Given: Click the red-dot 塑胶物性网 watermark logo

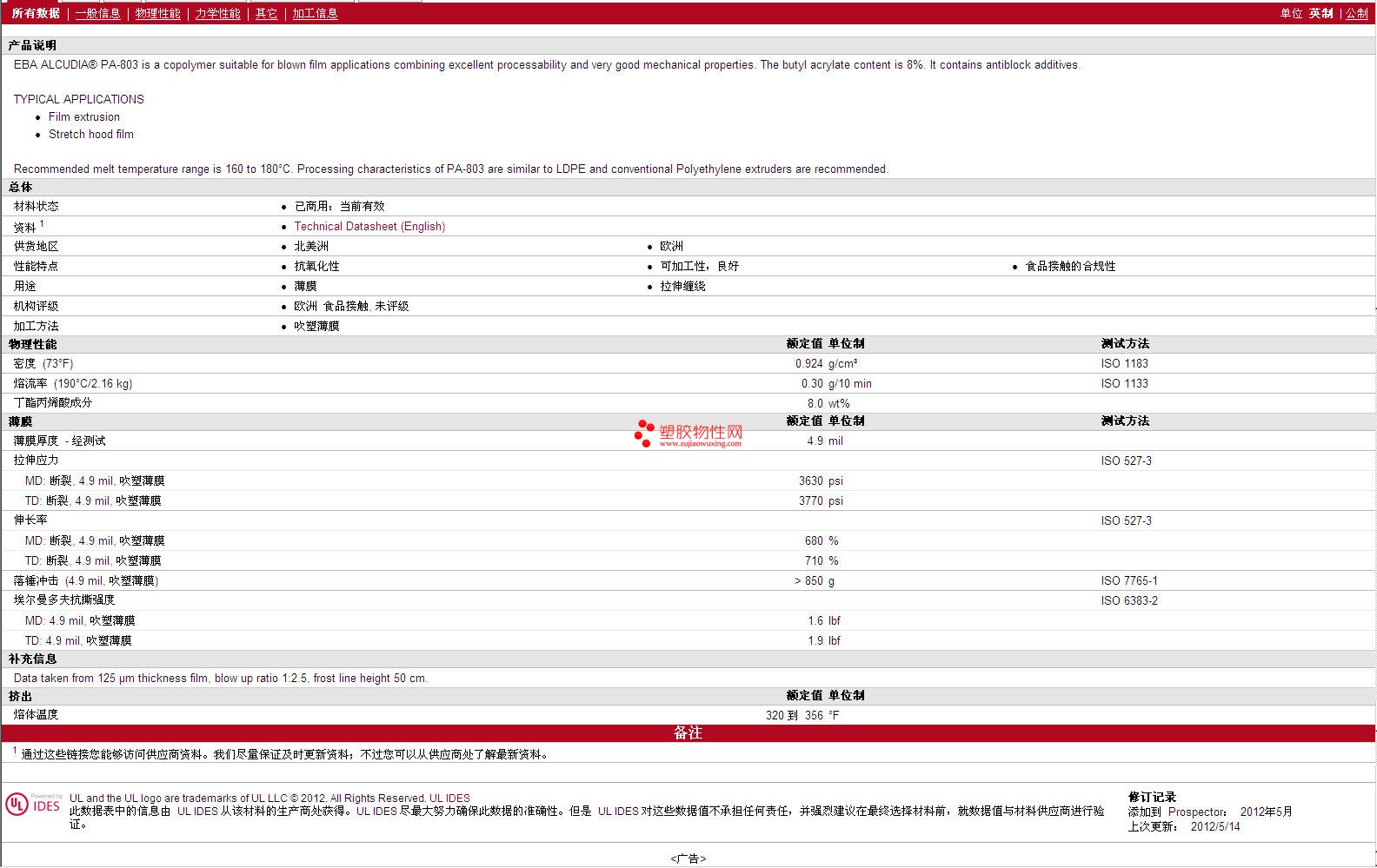Looking at the screenshot, I should pyautogui.click(x=688, y=433).
